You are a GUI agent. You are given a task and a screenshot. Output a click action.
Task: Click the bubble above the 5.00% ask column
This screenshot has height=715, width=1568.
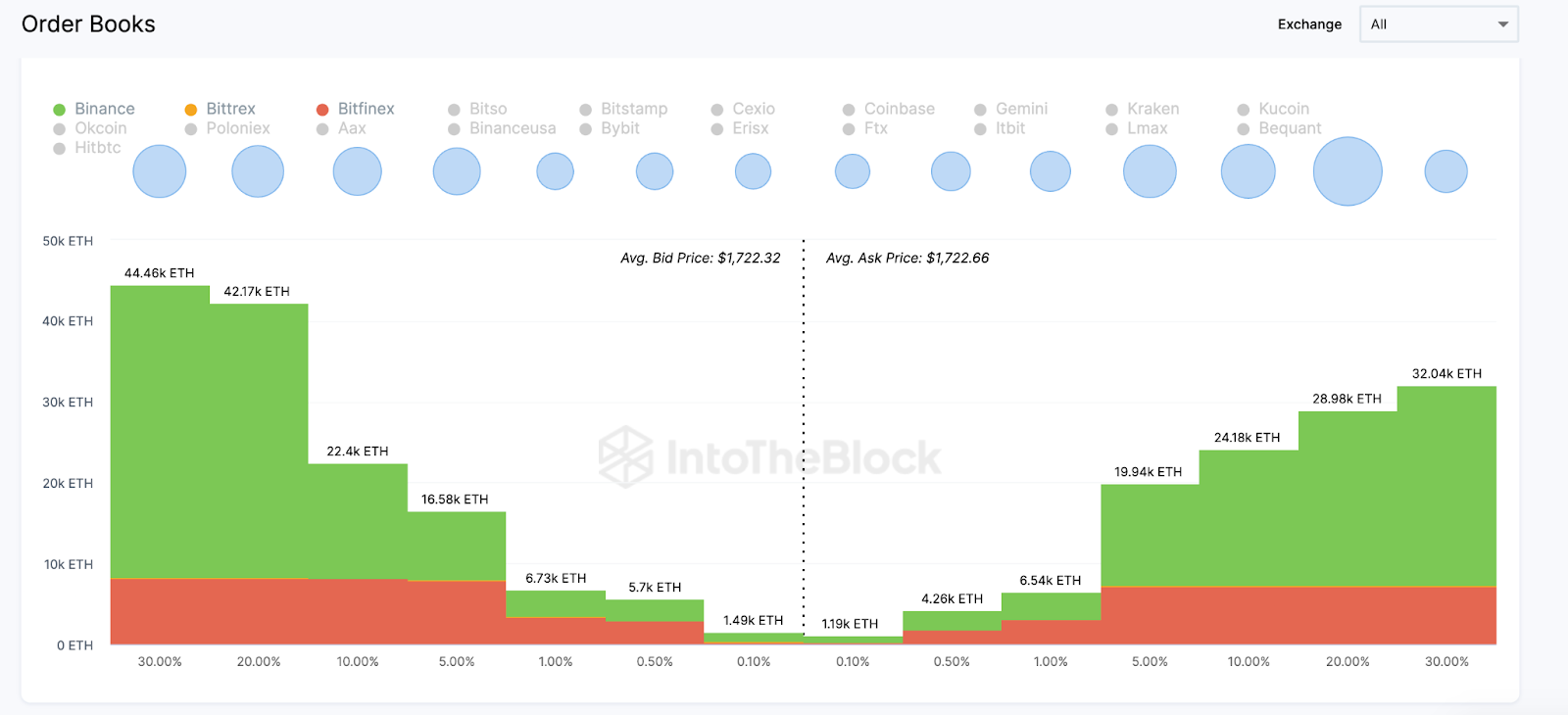coord(1150,171)
